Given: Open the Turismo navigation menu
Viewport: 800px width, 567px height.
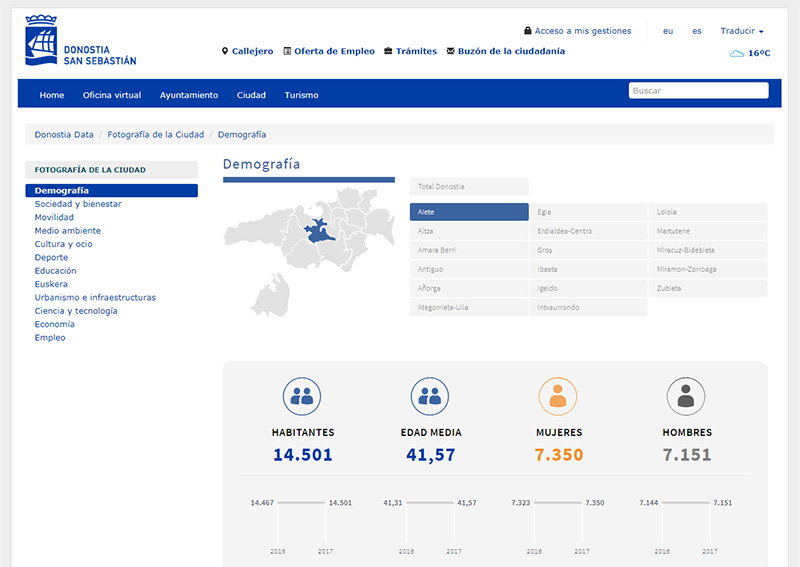Looking at the screenshot, I should (301, 95).
